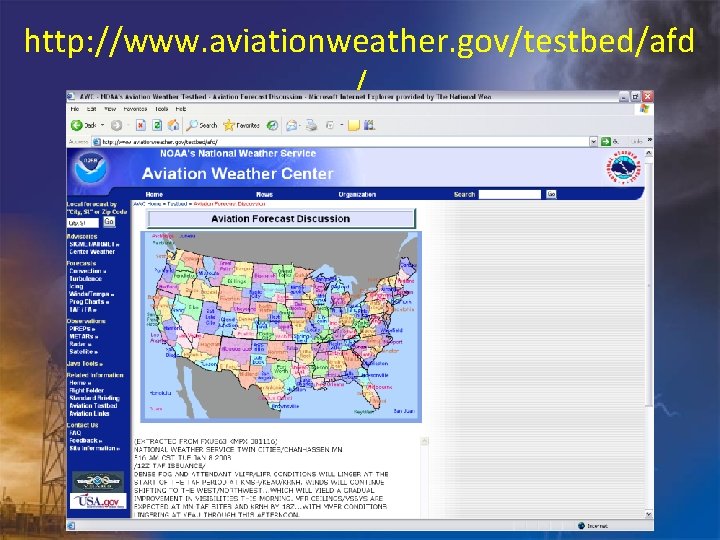Open the Feedback sidebar link
The height and width of the screenshot is (540, 720).
point(84,440)
